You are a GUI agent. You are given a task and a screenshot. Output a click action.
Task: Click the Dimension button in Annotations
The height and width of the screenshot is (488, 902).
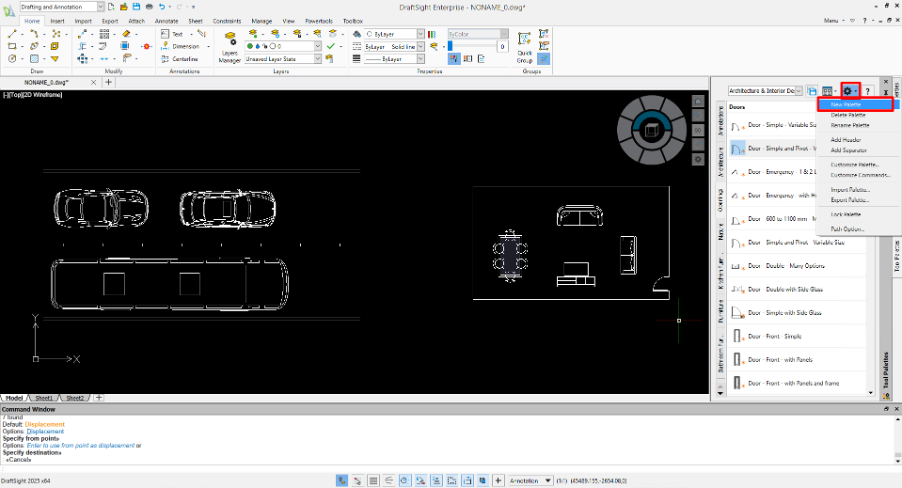point(178,46)
